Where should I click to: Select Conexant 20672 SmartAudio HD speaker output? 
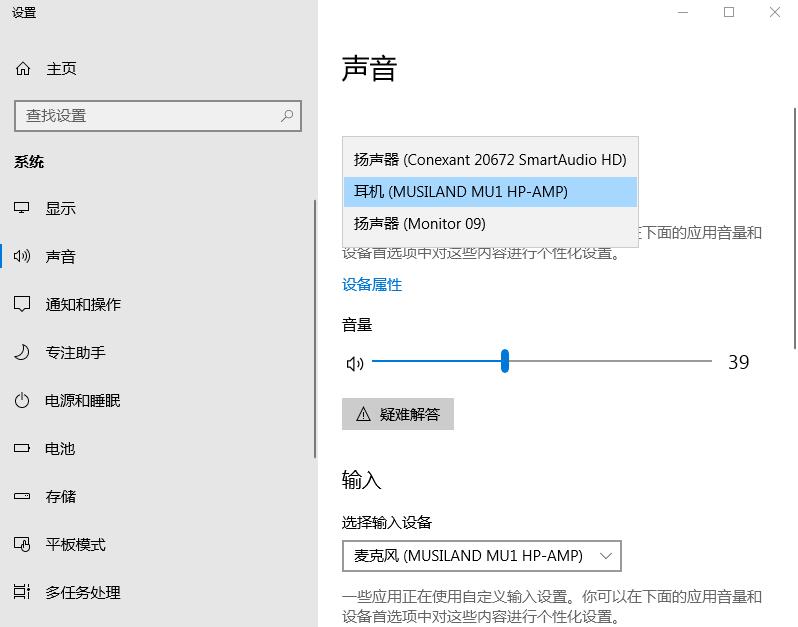[x=489, y=160]
